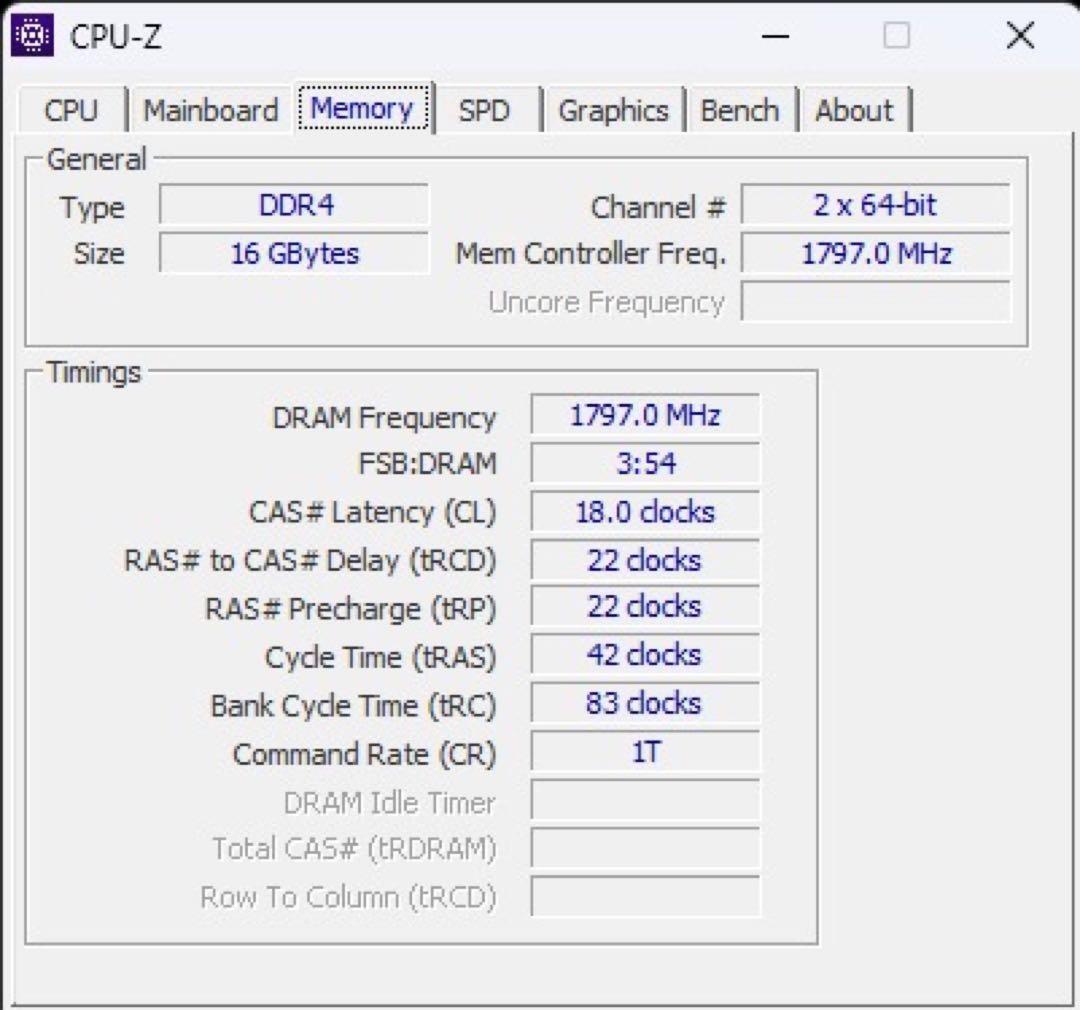Click the General group heading
This screenshot has height=1010, width=1080.
point(96,160)
